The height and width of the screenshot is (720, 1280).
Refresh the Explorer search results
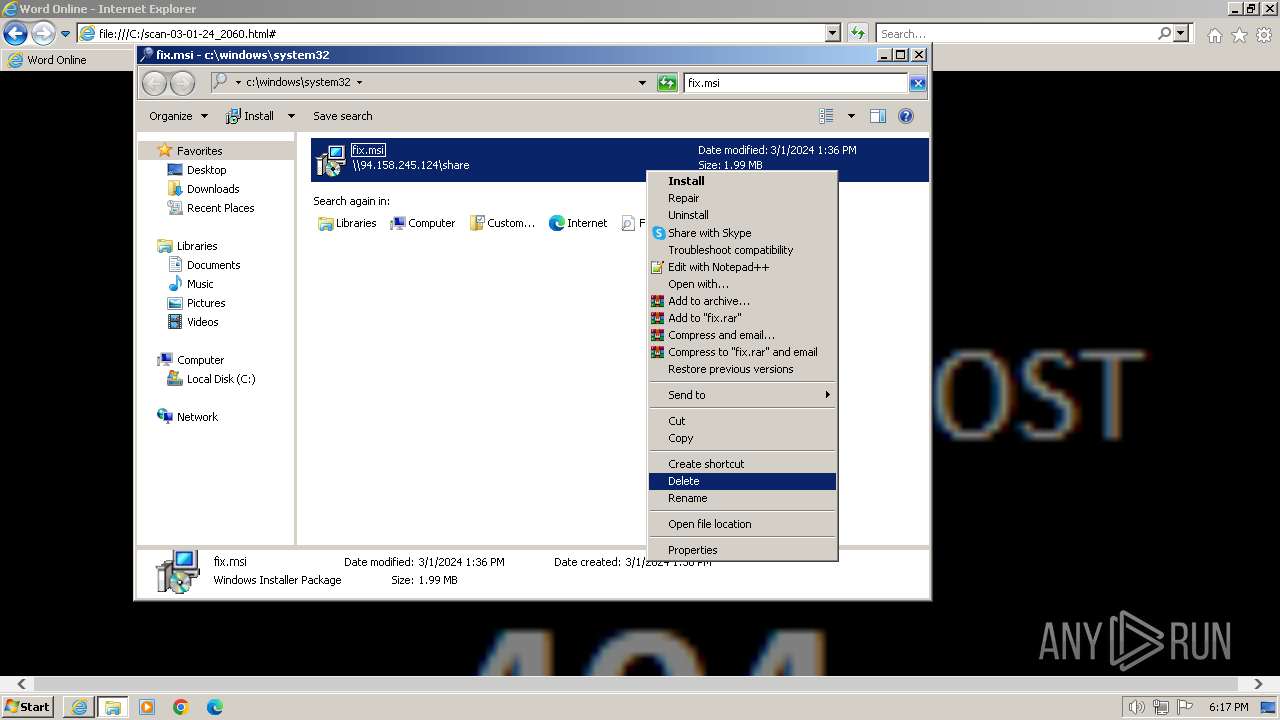tap(667, 83)
